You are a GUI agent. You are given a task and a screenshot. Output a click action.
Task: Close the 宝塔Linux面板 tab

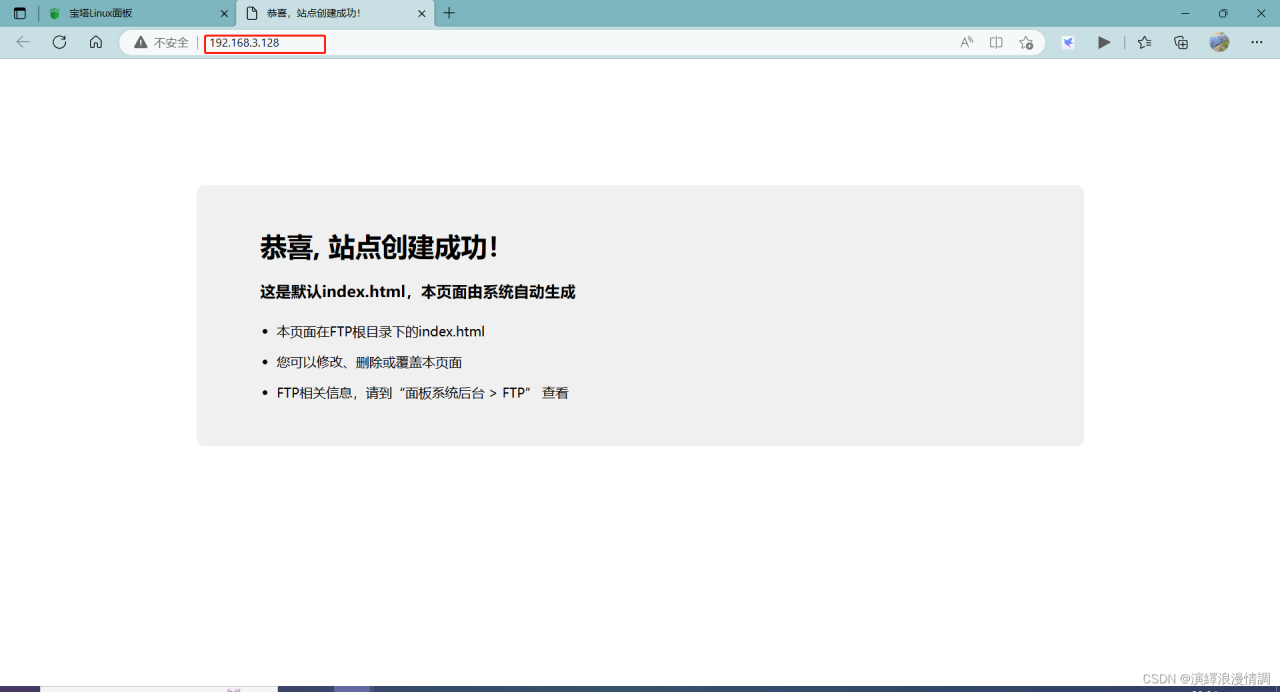click(x=224, y=13)
